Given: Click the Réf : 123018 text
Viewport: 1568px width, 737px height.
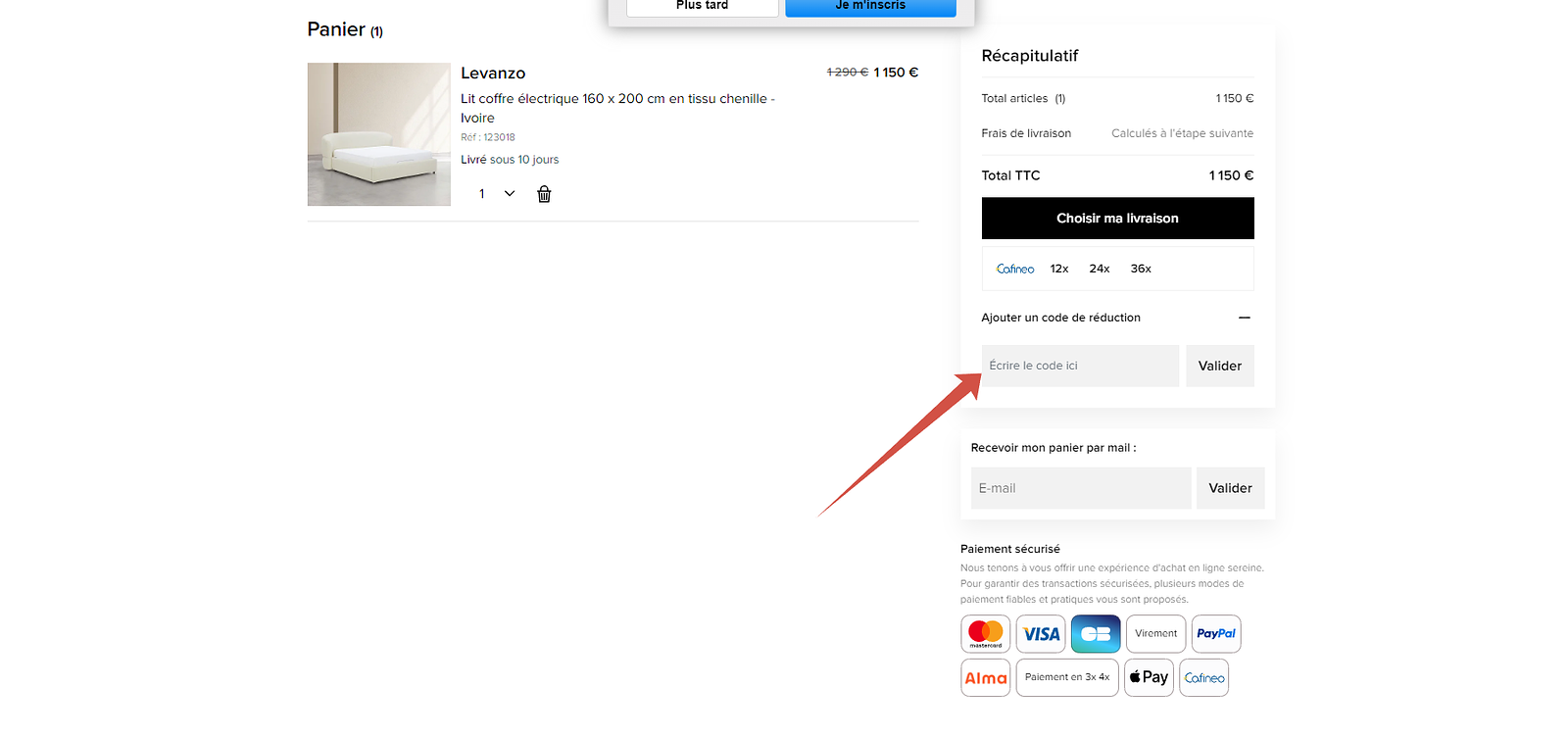Looking at the screenshot, I should [x=488, y=137].
